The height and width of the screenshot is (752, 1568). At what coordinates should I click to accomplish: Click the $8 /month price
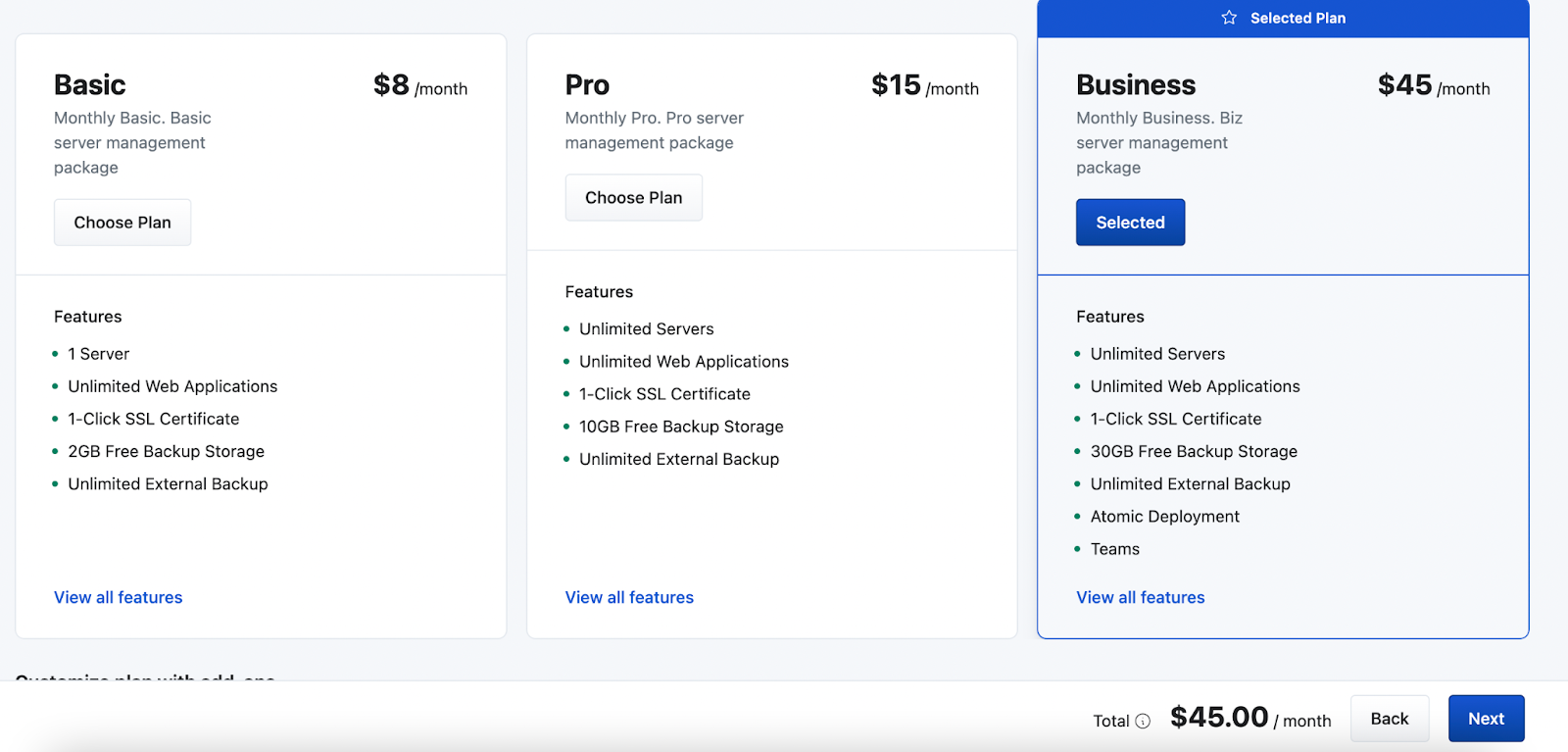pos(420,86)
